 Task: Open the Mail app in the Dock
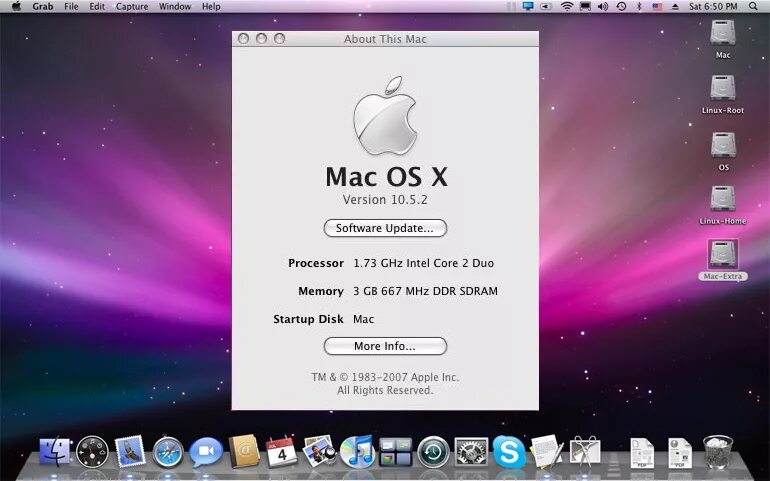tap(130, 452)
